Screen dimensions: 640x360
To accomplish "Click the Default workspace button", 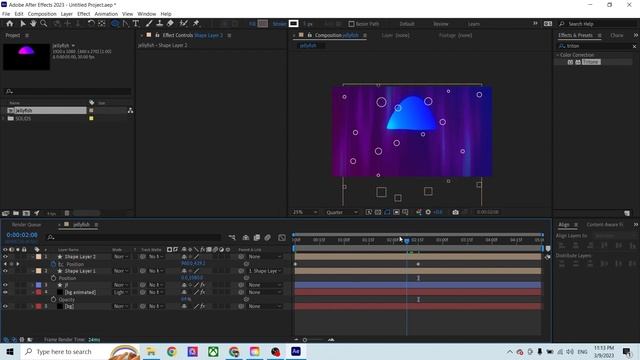I will tap(407, 24).
